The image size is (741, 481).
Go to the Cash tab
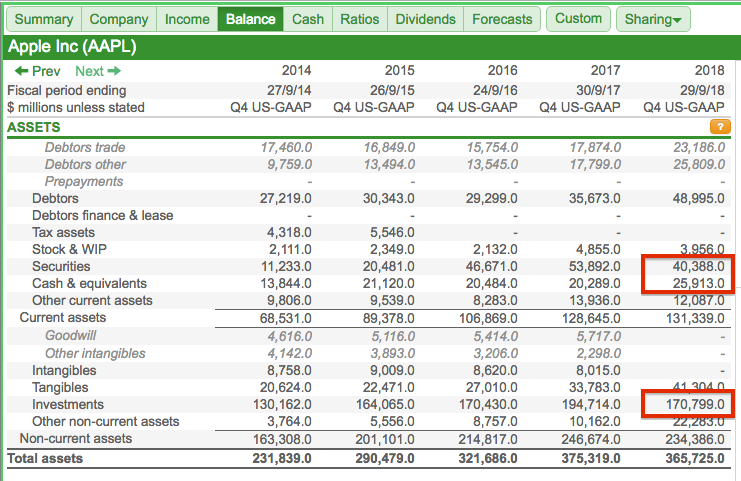(x=308, y=19)
